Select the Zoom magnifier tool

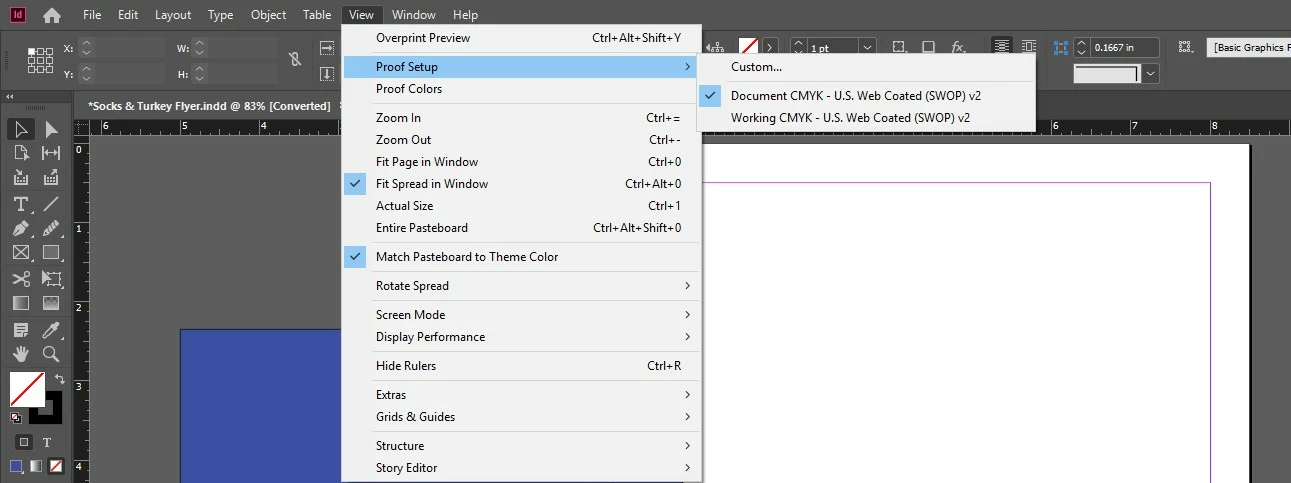pos(51,354)
